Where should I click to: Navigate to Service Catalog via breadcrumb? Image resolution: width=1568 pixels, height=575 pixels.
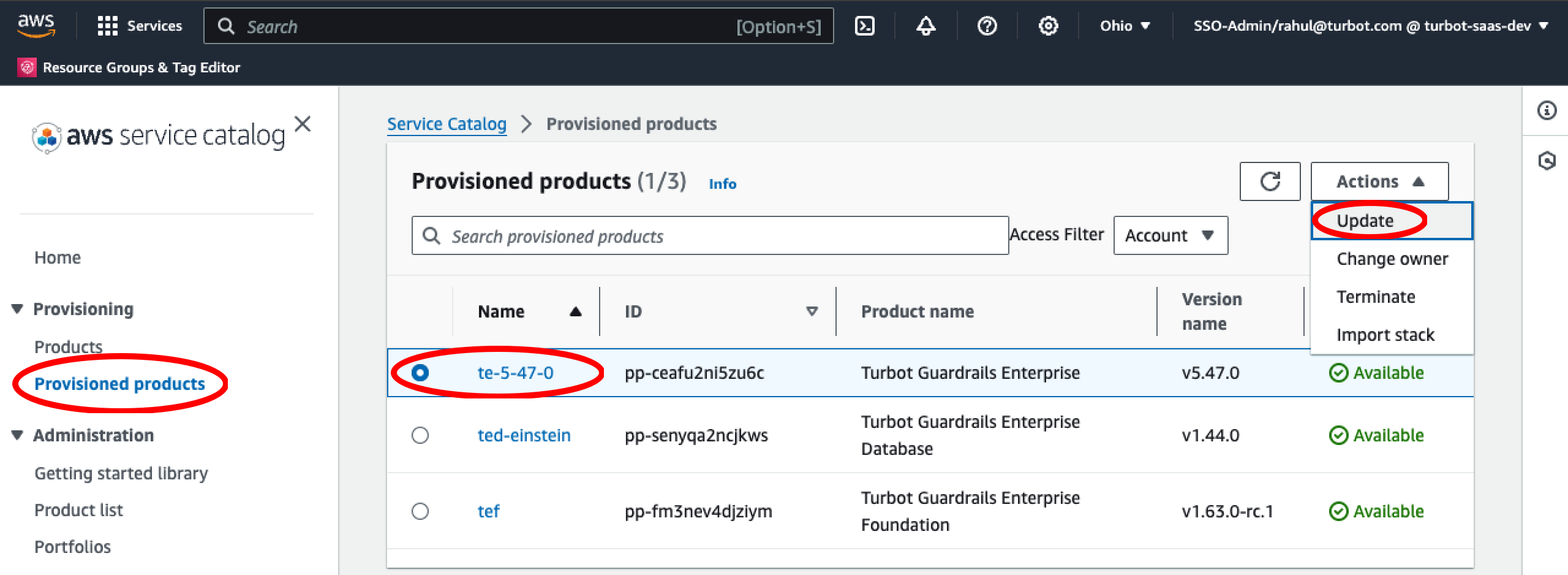pos(446,124)
